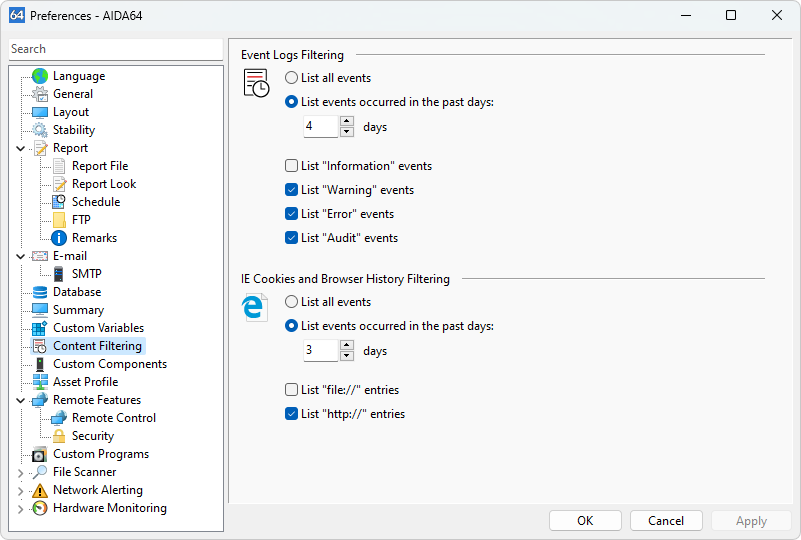Click the Custom Variables grid icon
The width and height of the screenshot is (801, 540).
40,328
